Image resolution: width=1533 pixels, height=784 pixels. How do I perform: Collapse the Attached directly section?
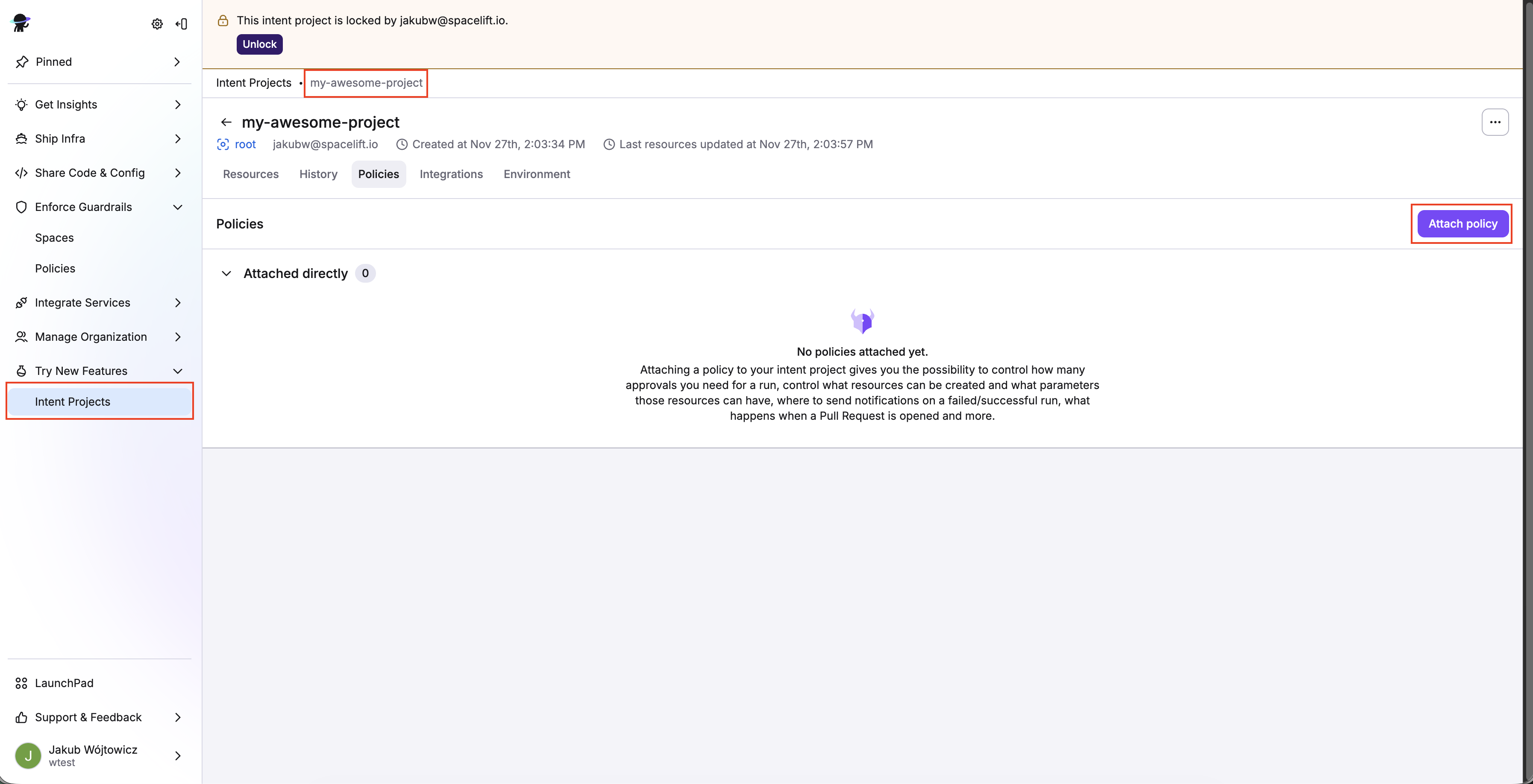click(x=226, y=274)
